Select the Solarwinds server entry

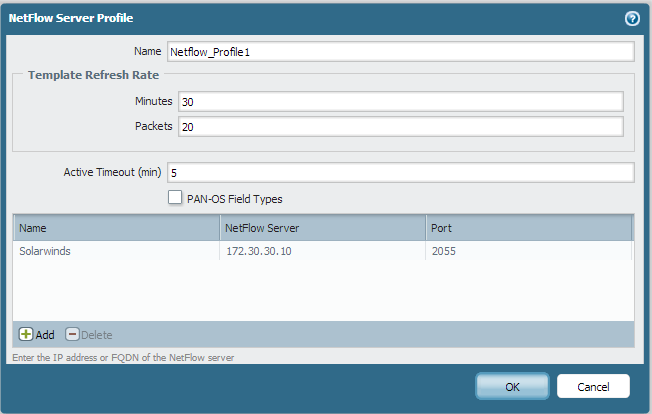pyautogui.click(x=45, y=251)
